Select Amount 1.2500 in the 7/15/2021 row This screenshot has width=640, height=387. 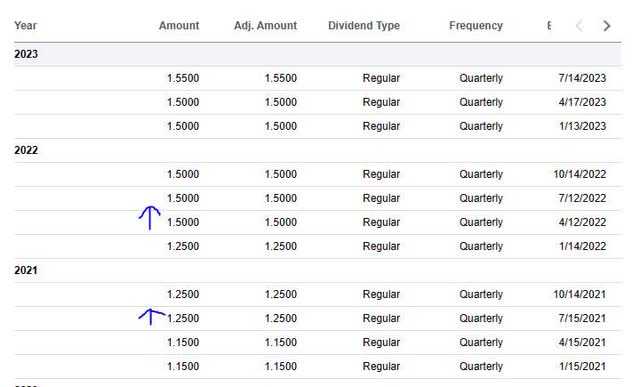coord(183,318)
